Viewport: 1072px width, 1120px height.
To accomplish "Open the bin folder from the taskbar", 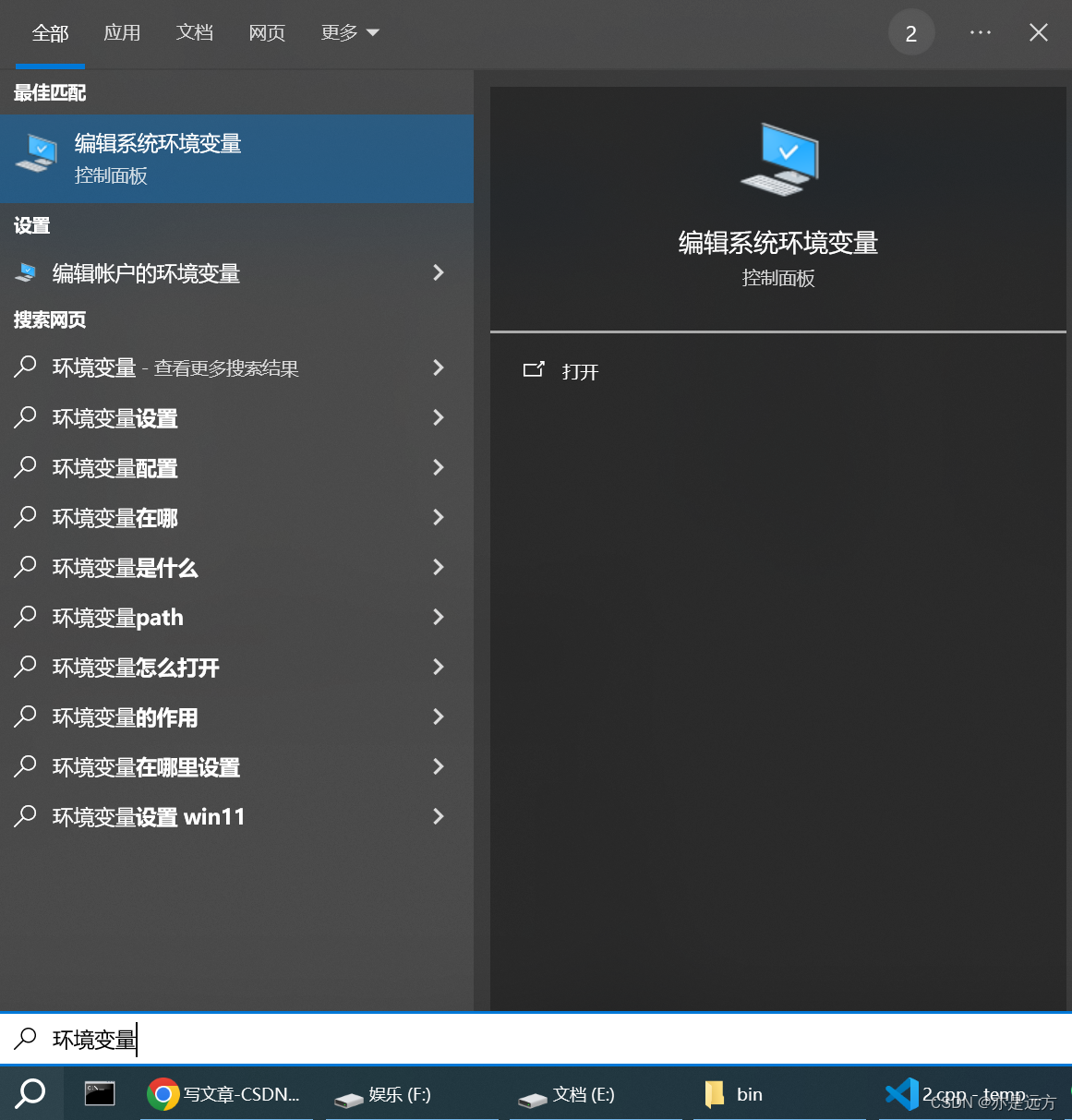I will [x=737, y=1094].
